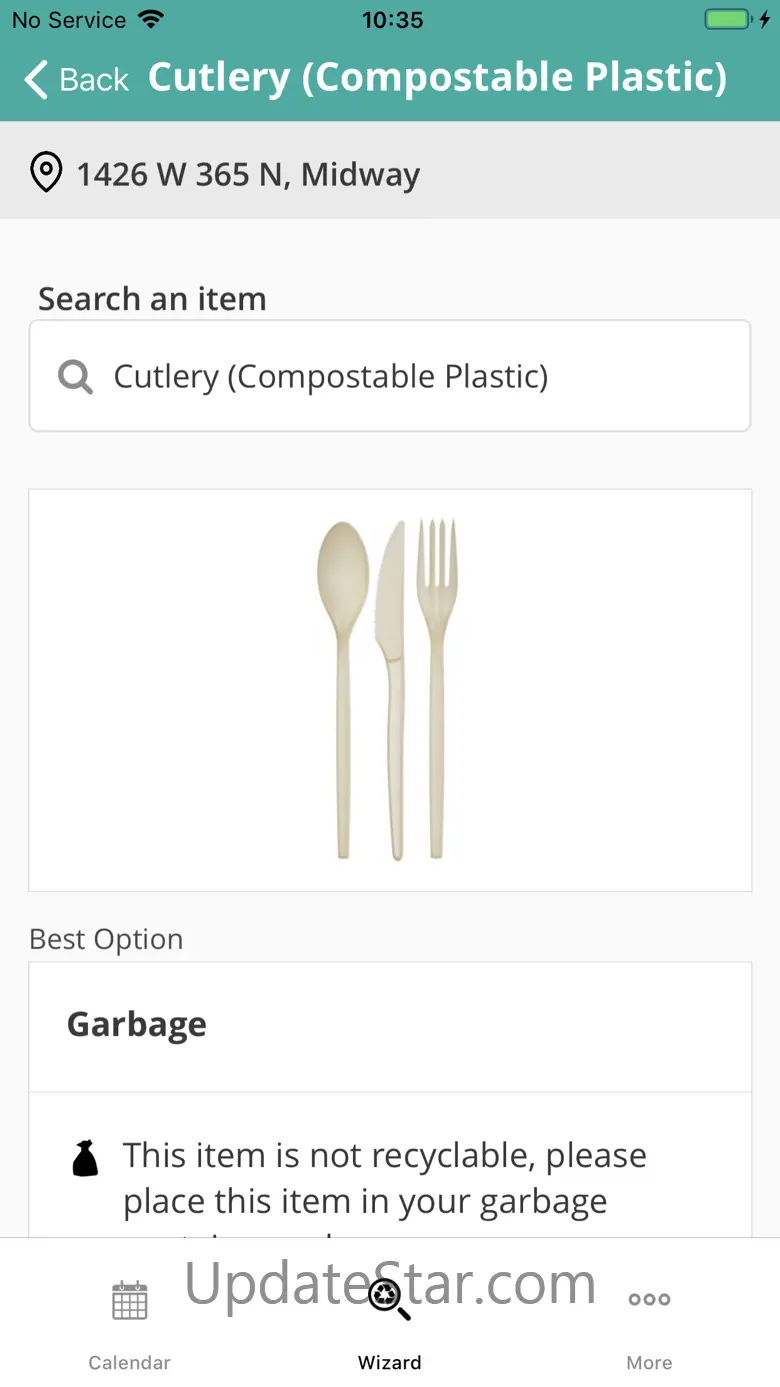Open the More tab label
This screenshot has width=780, height=1387.
pos(649,1362)
